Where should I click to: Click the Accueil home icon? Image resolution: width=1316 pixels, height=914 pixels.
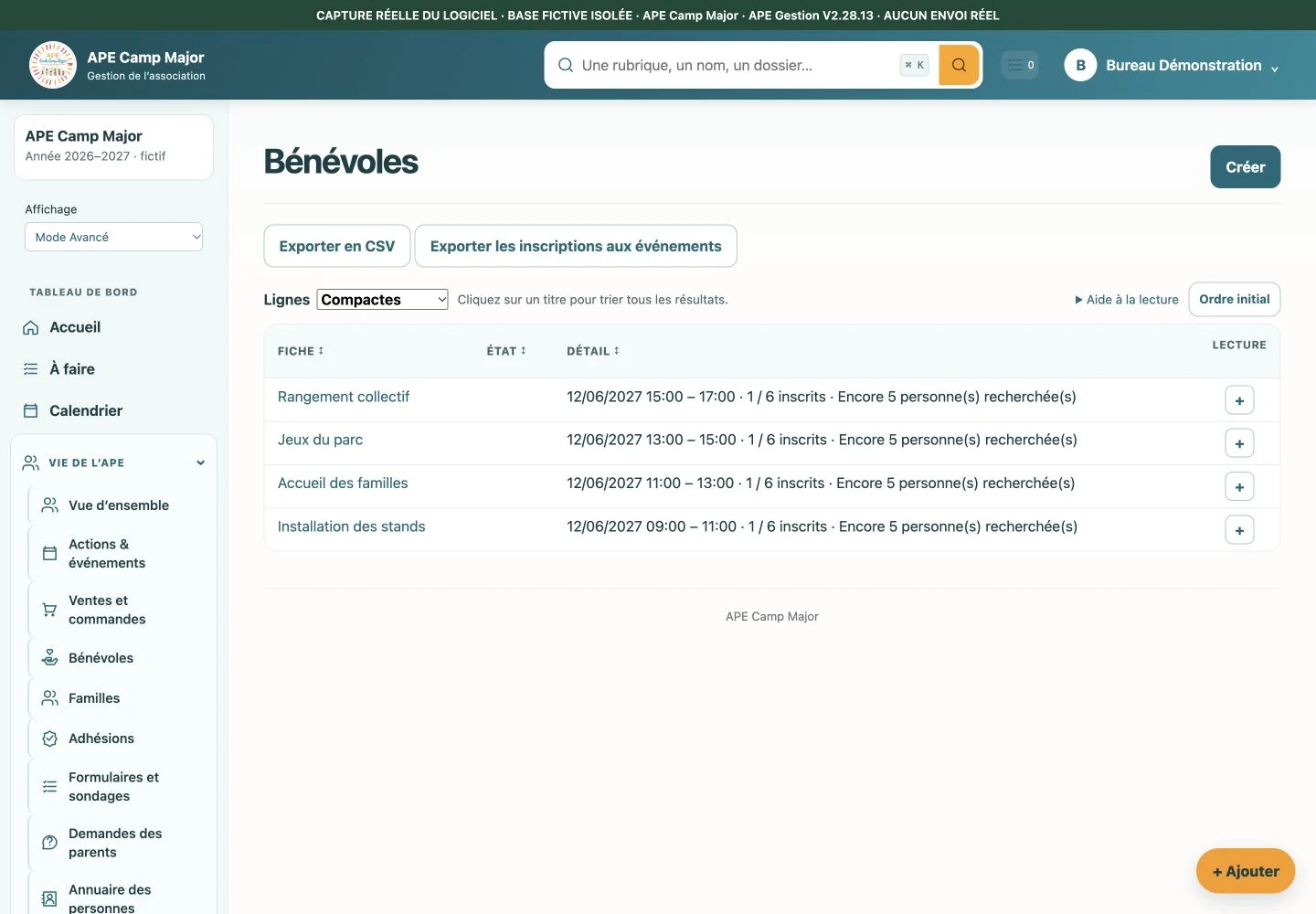pos(30,327)
